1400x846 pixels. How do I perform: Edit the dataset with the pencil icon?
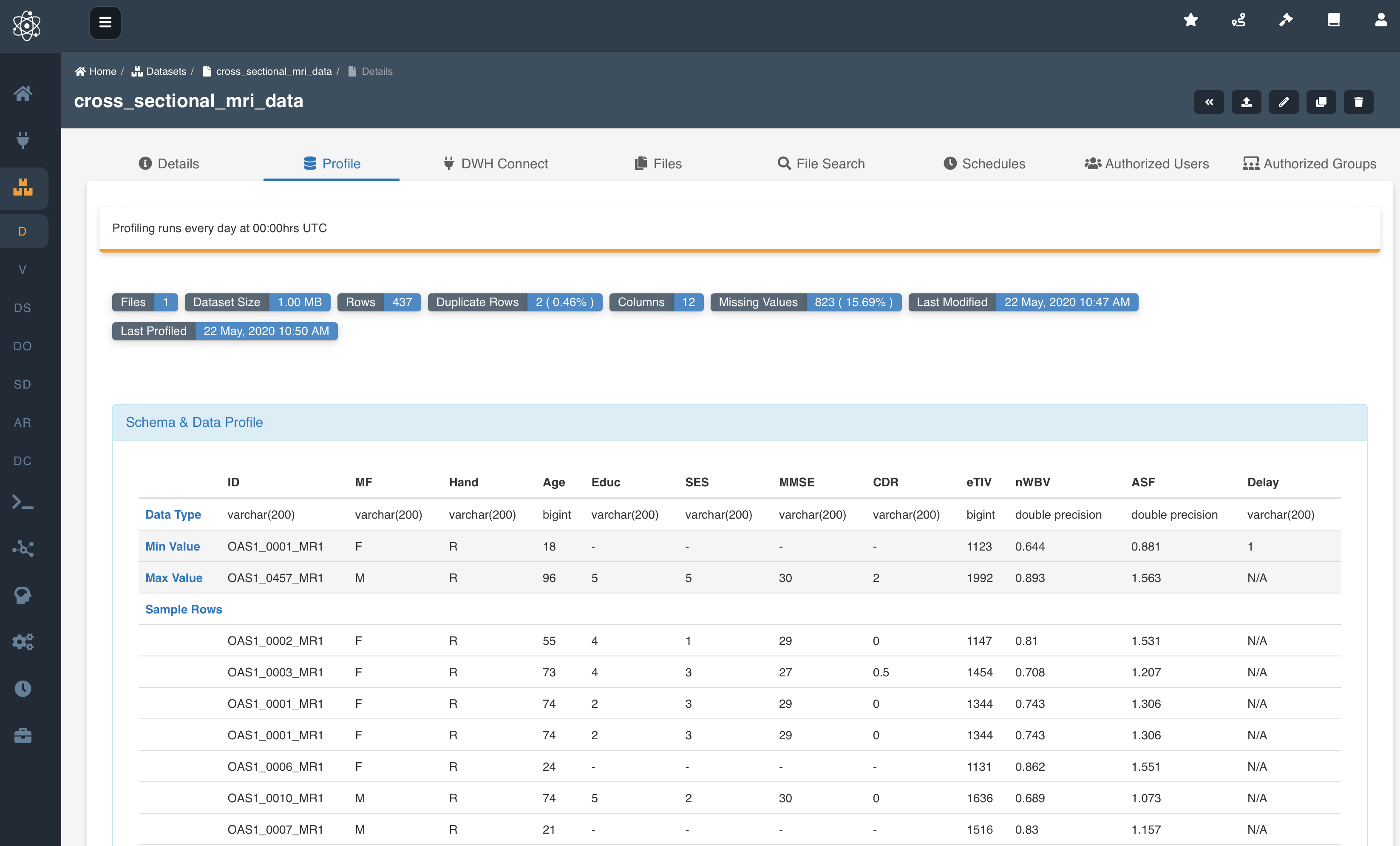(x=1284, y=102)
